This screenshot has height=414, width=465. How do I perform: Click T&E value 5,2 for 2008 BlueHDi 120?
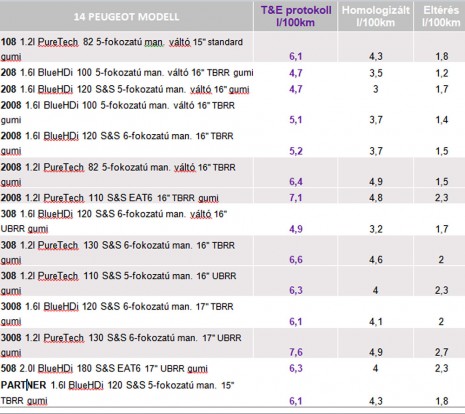coord(296,151)
